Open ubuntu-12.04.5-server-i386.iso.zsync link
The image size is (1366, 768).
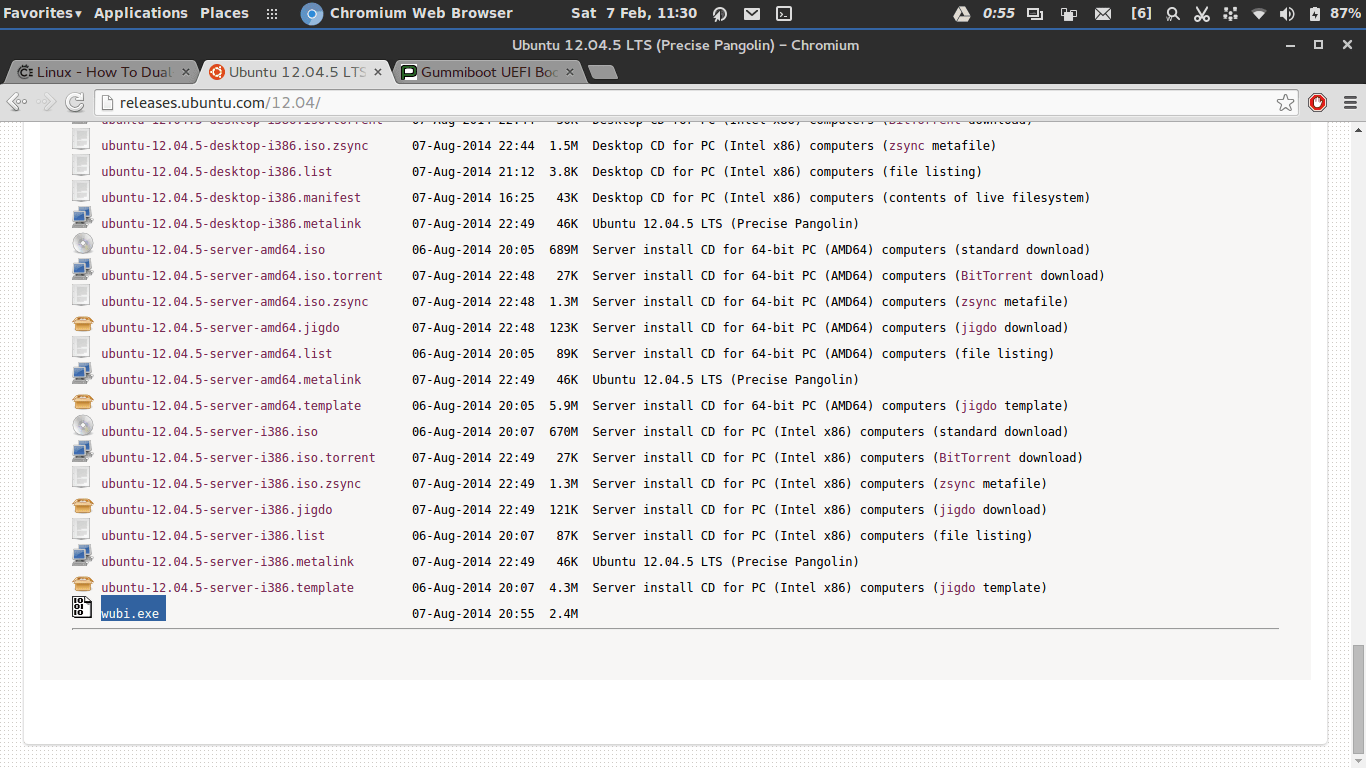click(x=231, y=484)
